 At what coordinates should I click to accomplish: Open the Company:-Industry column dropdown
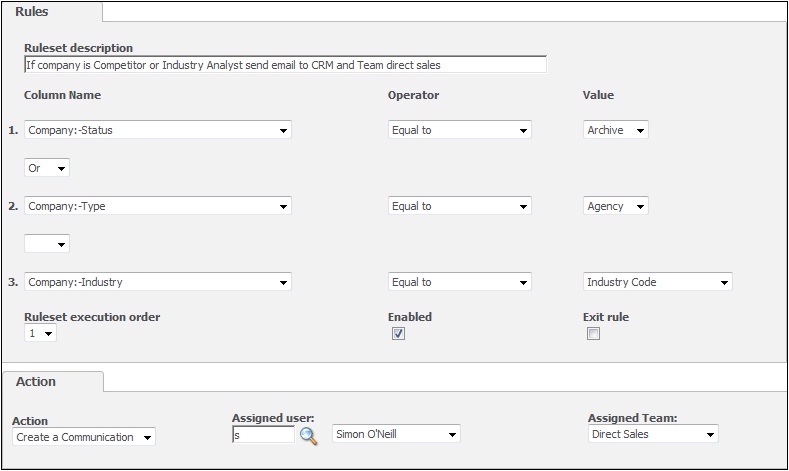tap(157, 282)
